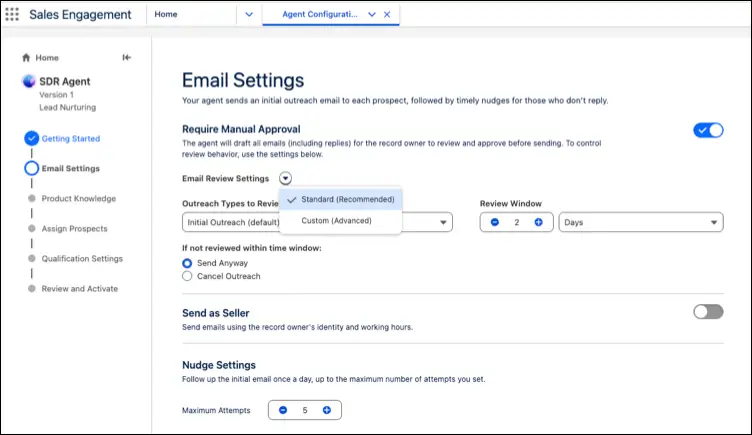
Task: Open the App Launcher grid icon
Action: click(x=12, y=14)
